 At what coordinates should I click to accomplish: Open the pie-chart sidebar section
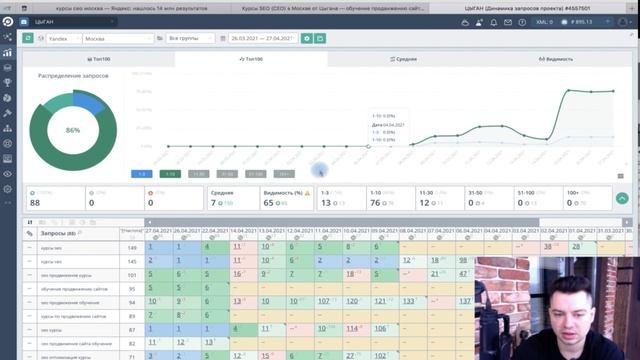[8, 98]
